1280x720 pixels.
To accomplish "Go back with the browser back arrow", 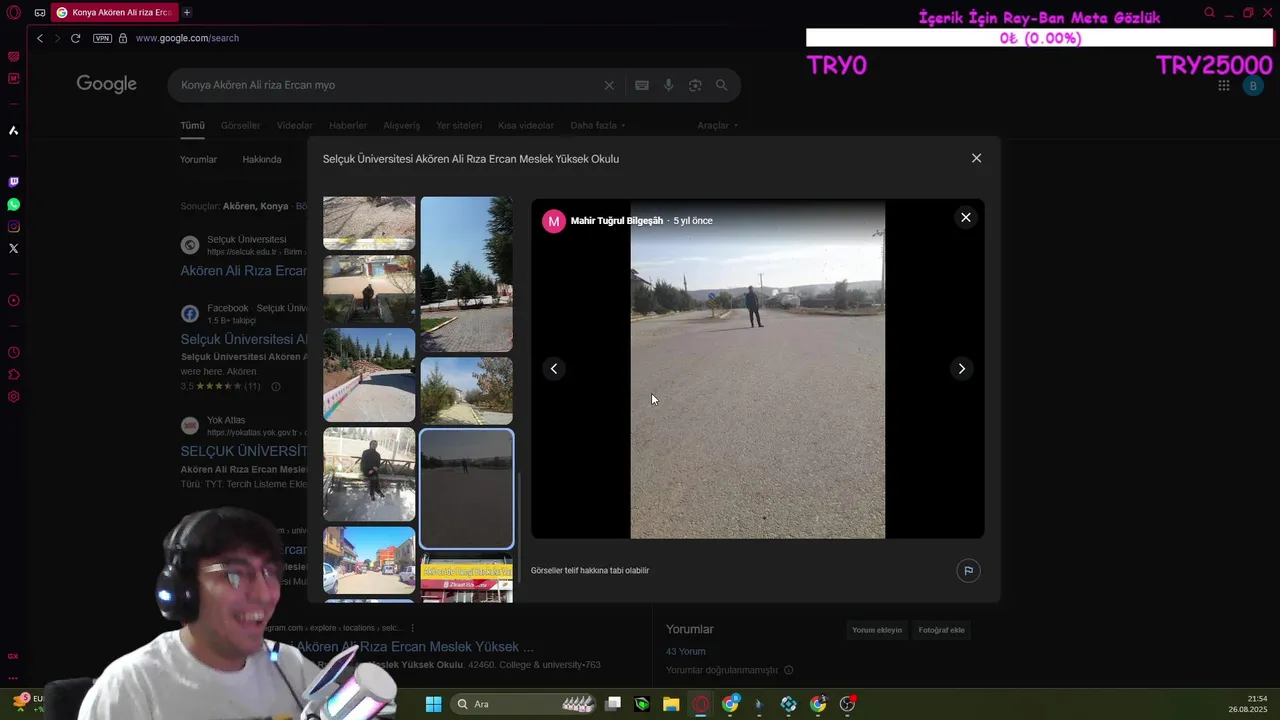I will [40, 38].
